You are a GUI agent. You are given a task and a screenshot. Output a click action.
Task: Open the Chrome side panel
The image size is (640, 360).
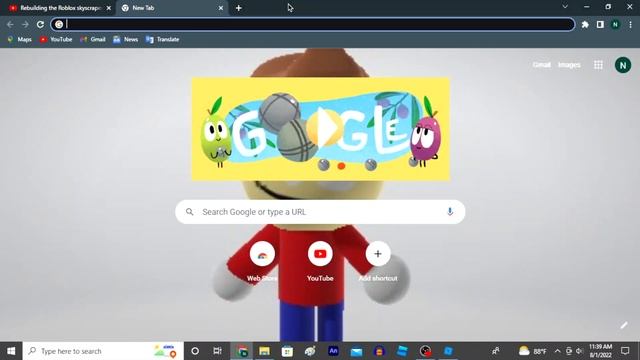click(x=600, y=24)
